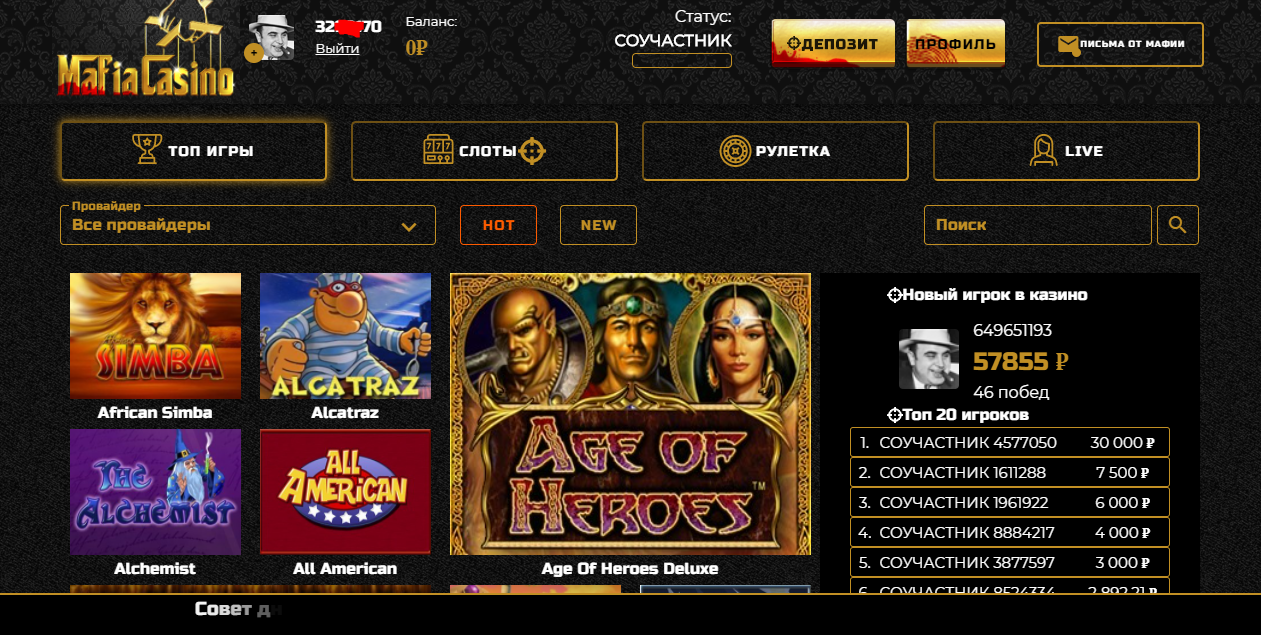Switch to the РУЛЕТКА tab
Image resolution: width=1261 pixels, height=635 pixels.
tap(775, 151)
